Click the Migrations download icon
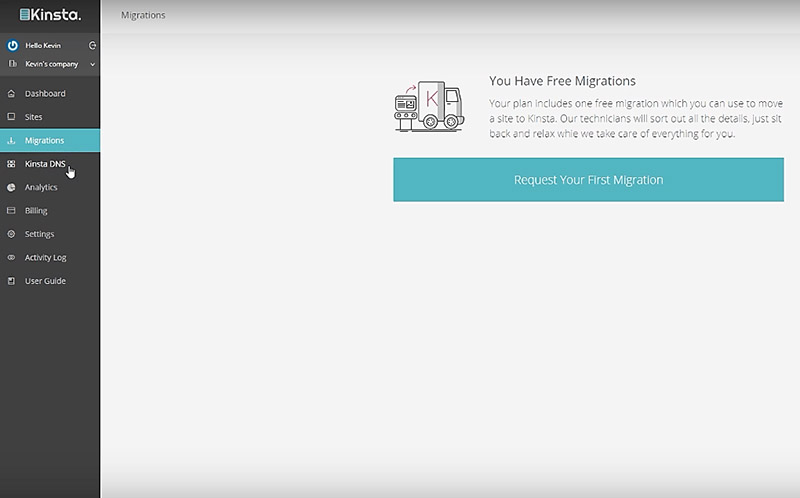This screenshot has width=800, height=498. click(x=11, y=140)
